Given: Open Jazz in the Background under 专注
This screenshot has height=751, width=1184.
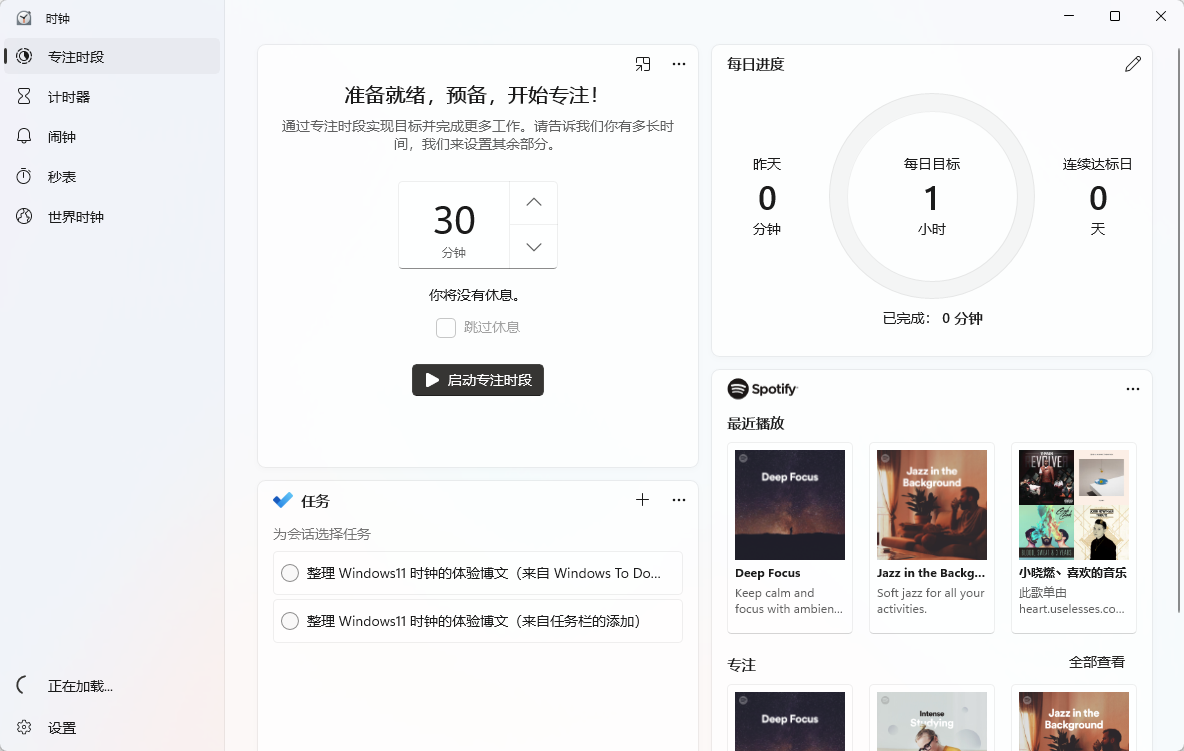Looking at the screenshot, I should coord(1074,722).
